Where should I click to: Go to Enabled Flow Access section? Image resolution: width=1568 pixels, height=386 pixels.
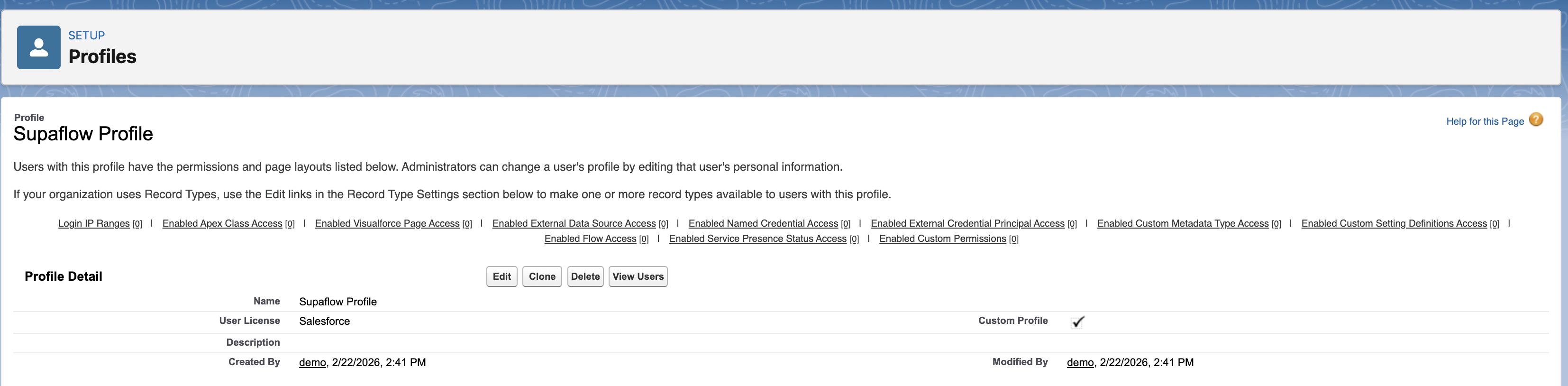tap(590, 239)
